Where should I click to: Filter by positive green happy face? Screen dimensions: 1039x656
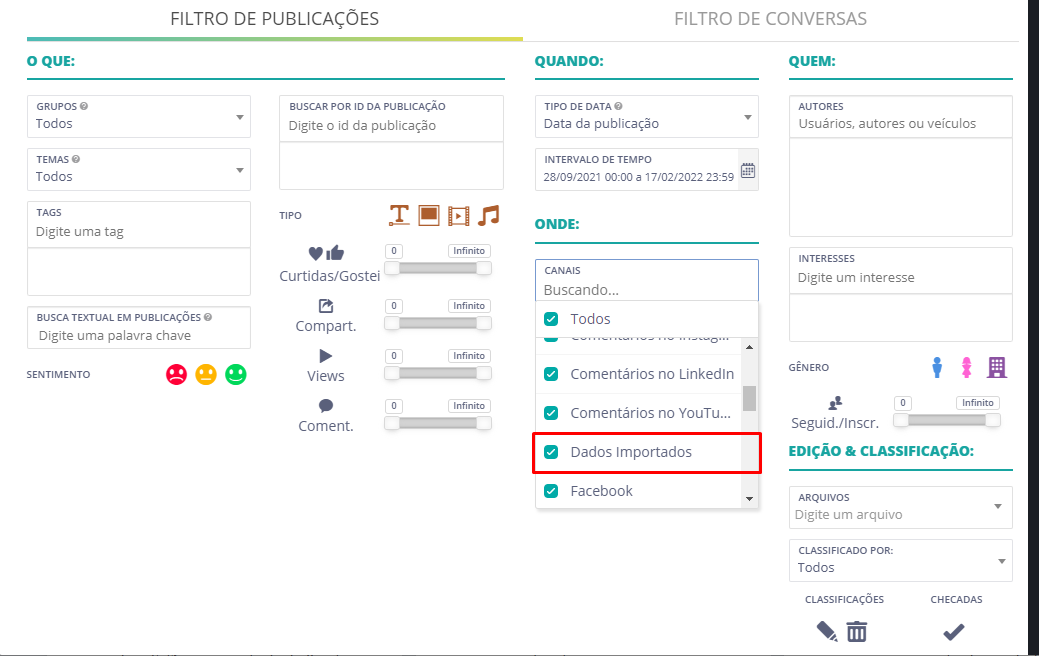(236, 375)
